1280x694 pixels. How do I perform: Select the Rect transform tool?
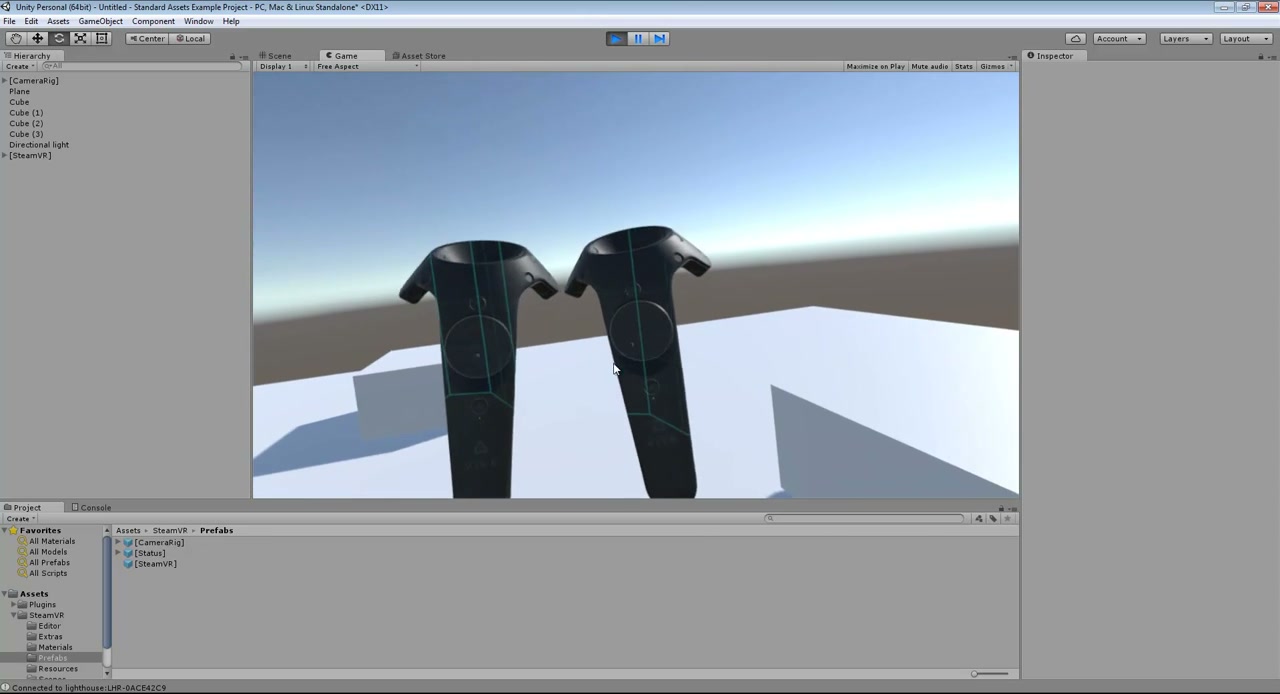coord(102,38)
